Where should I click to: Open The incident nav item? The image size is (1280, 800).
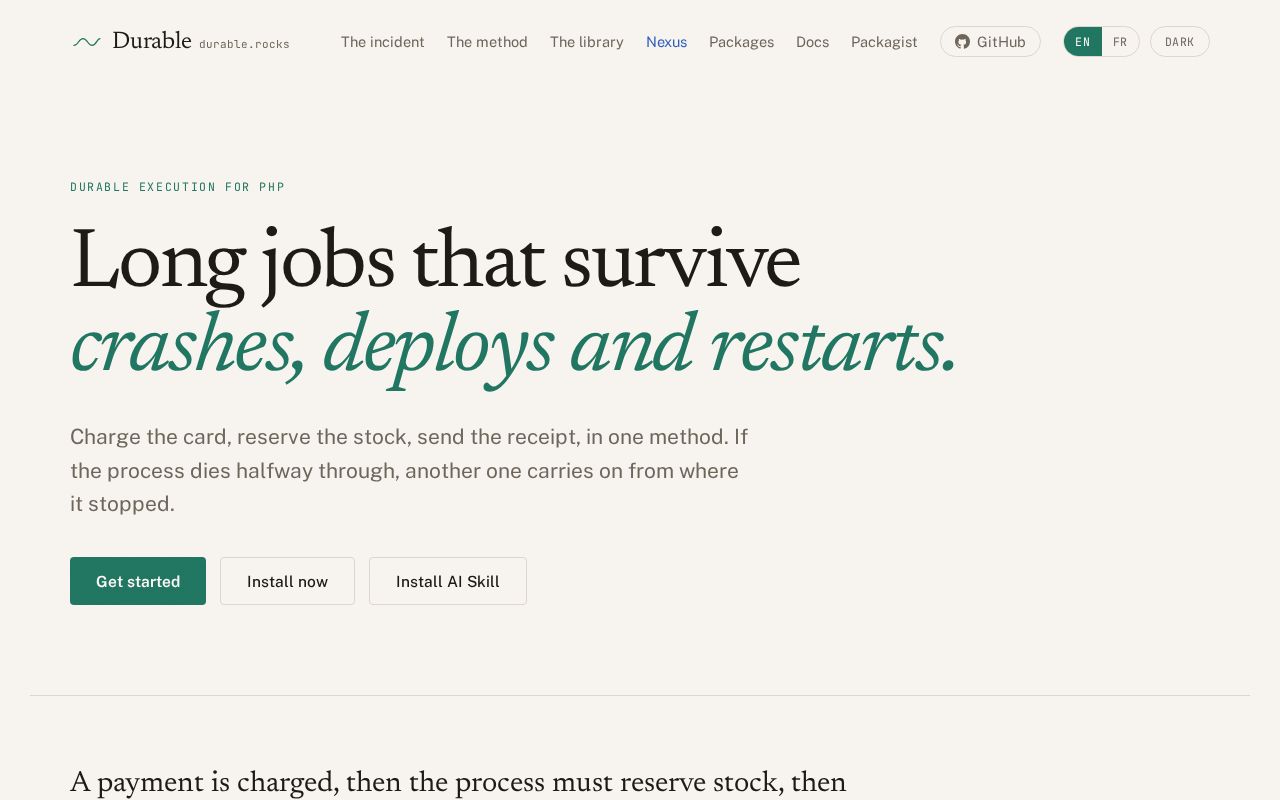pyautogui.click(x=382, y=42)
